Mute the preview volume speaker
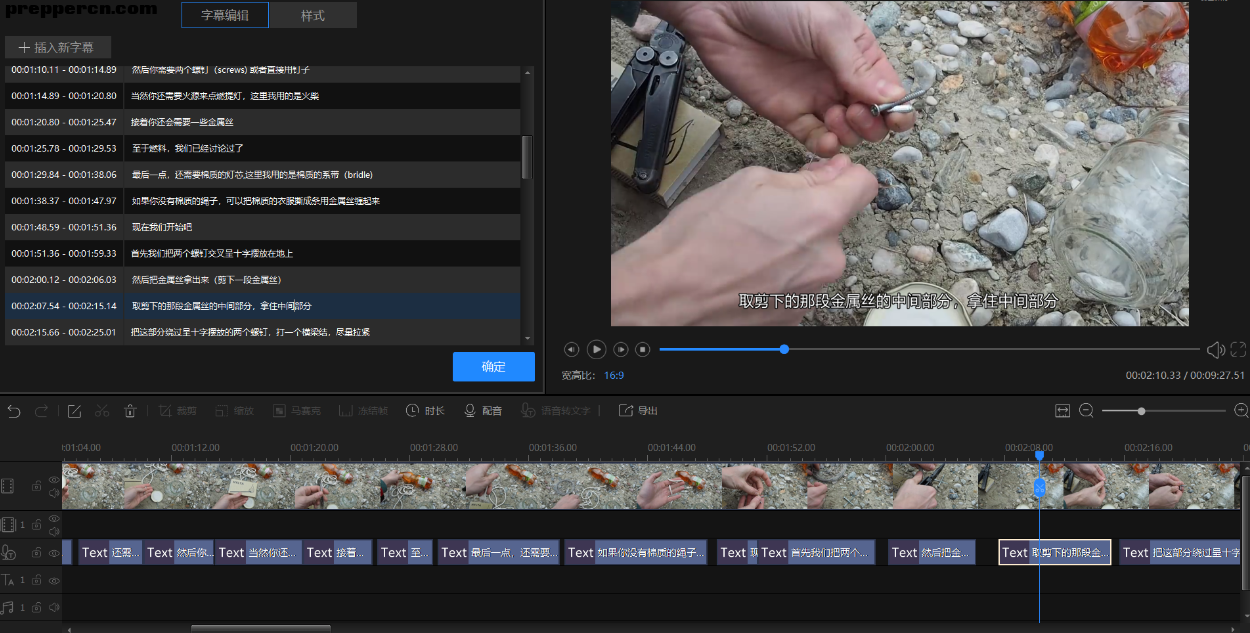This screenshot has height=633, width=1250. tap(1215, 349)
